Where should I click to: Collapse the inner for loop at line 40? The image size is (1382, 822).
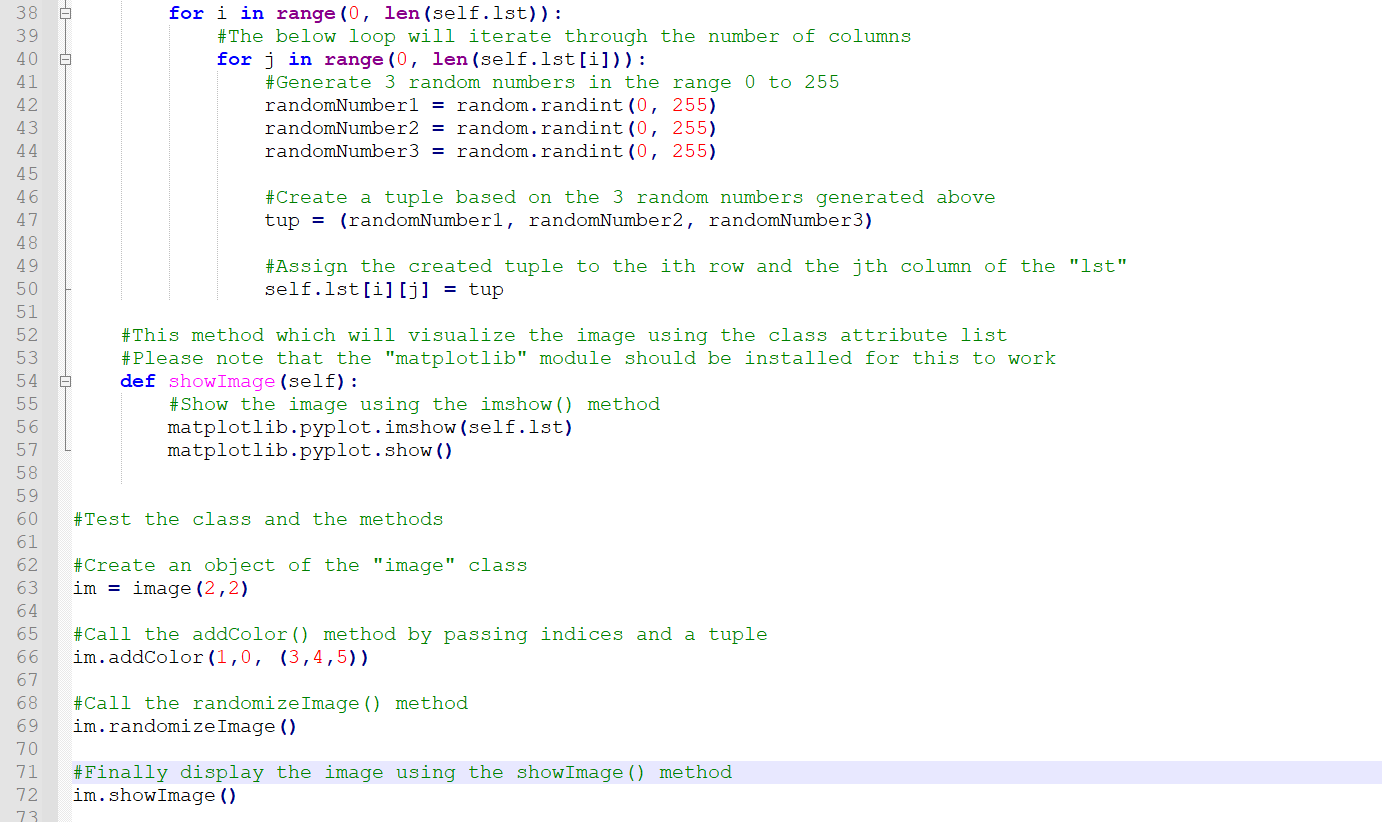65,58
